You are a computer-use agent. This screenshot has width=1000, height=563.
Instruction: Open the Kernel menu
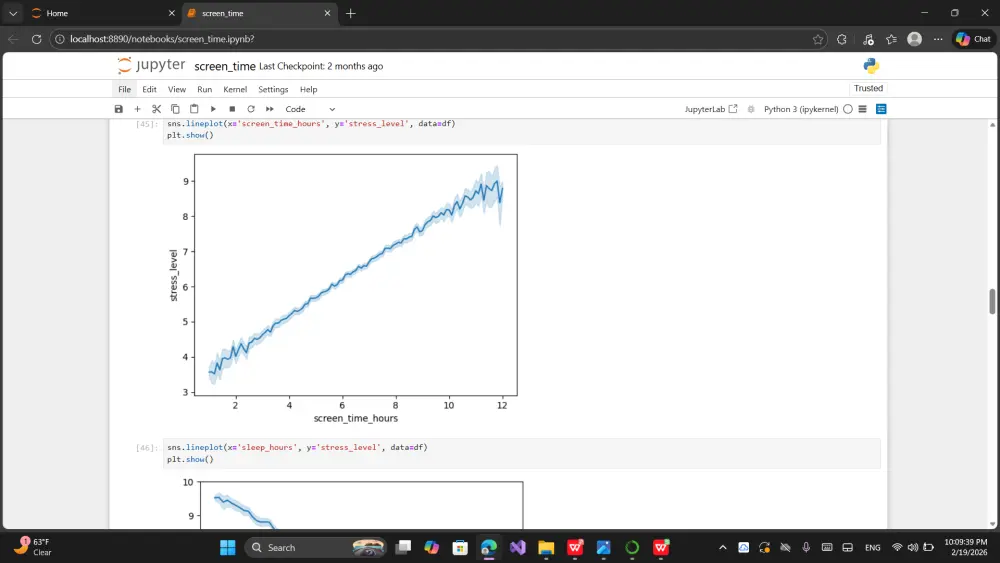(x=235, y=89)
